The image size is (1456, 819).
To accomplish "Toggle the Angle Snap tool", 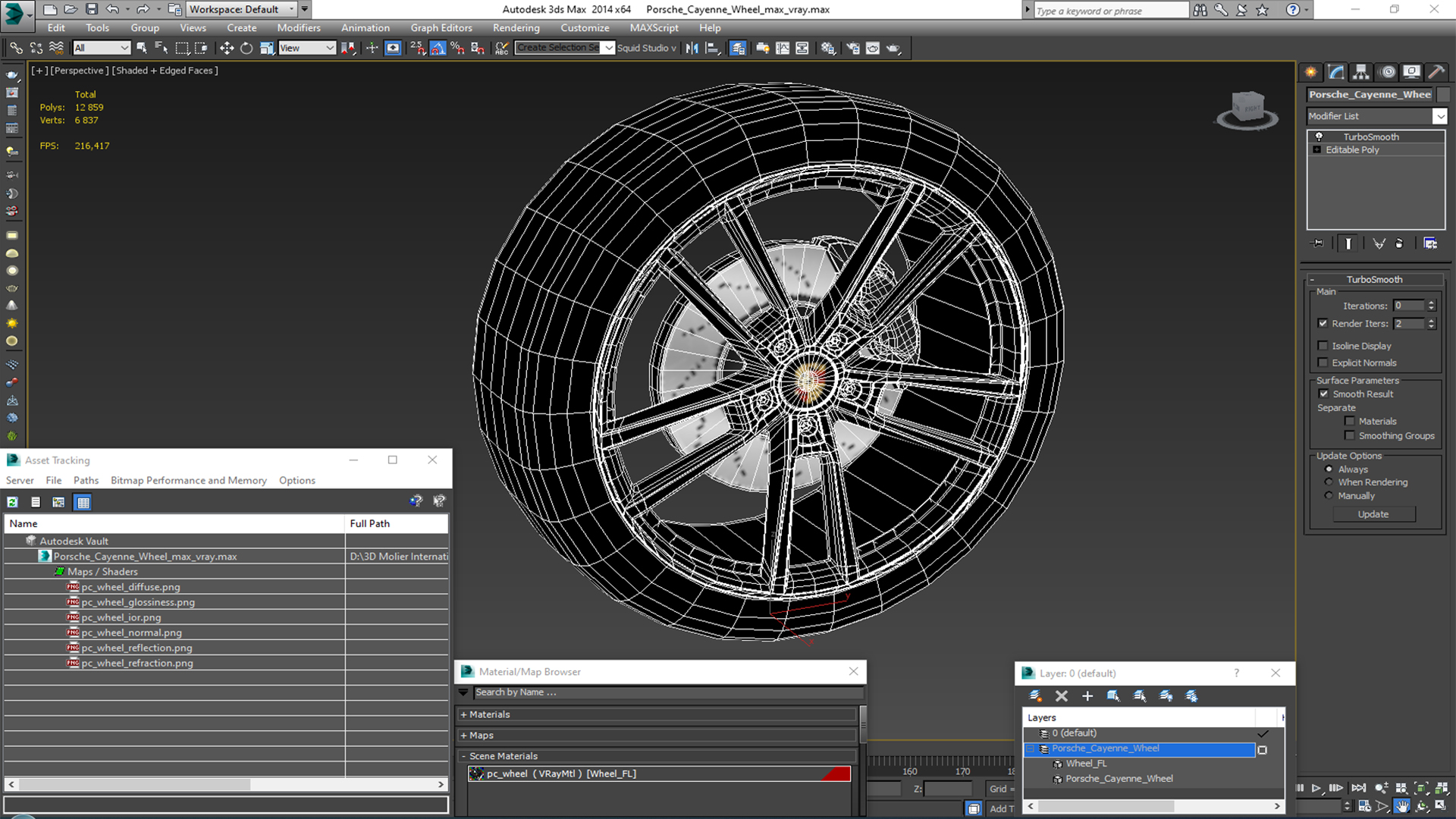I will [438, 48].
